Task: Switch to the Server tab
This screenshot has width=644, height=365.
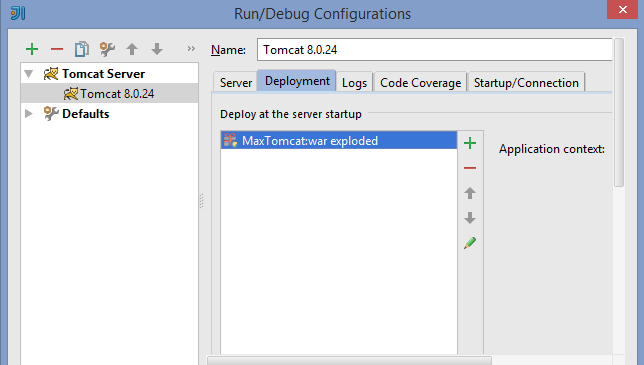Action: pos(236,83)
